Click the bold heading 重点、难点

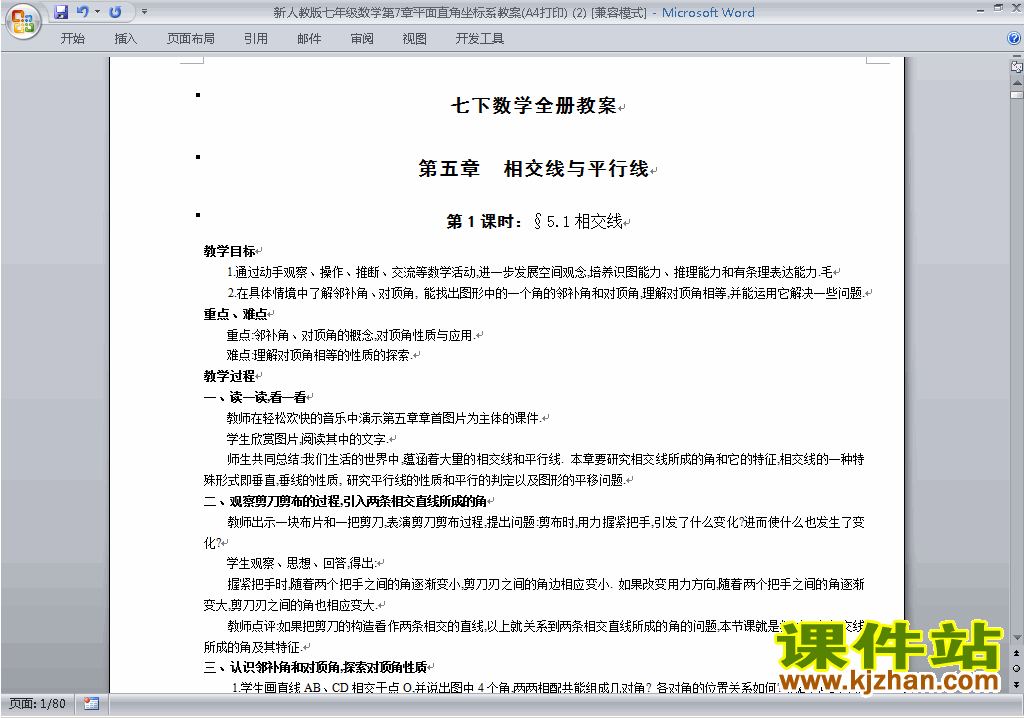(x=235, y=314)
